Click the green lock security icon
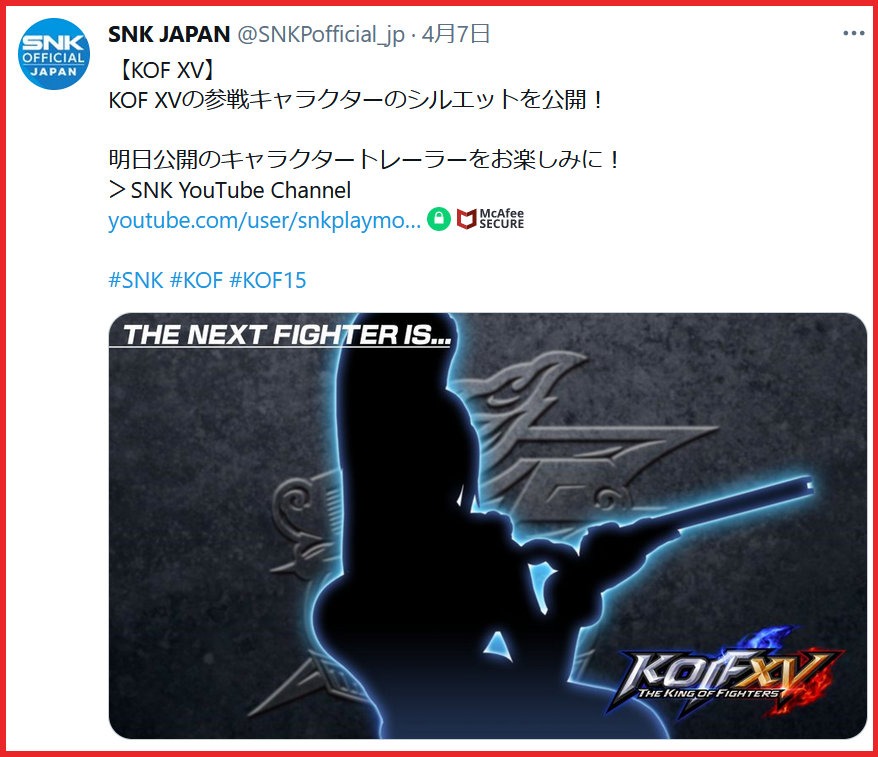 click(439, 219)
